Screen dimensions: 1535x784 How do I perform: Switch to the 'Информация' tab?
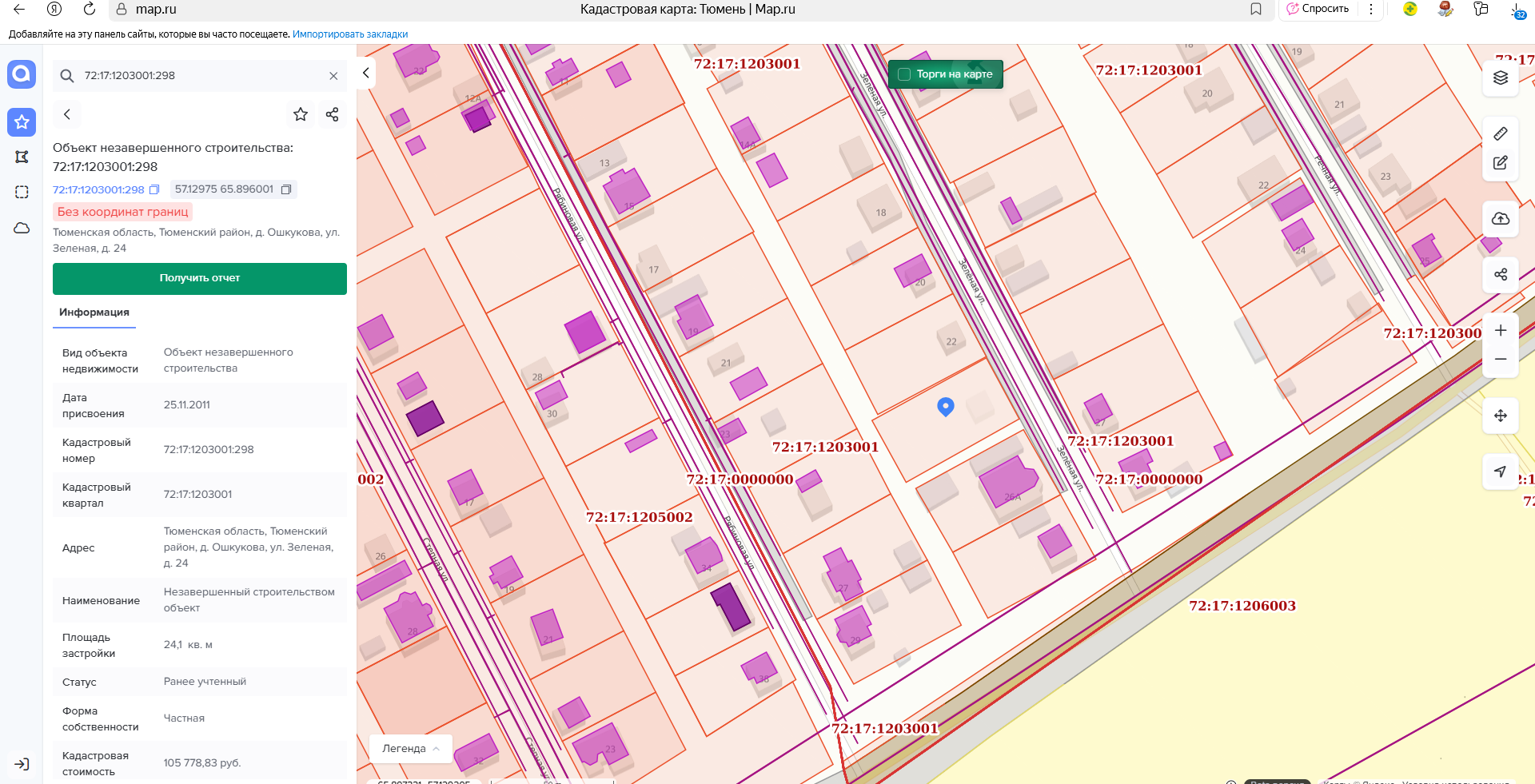point(94,312)
